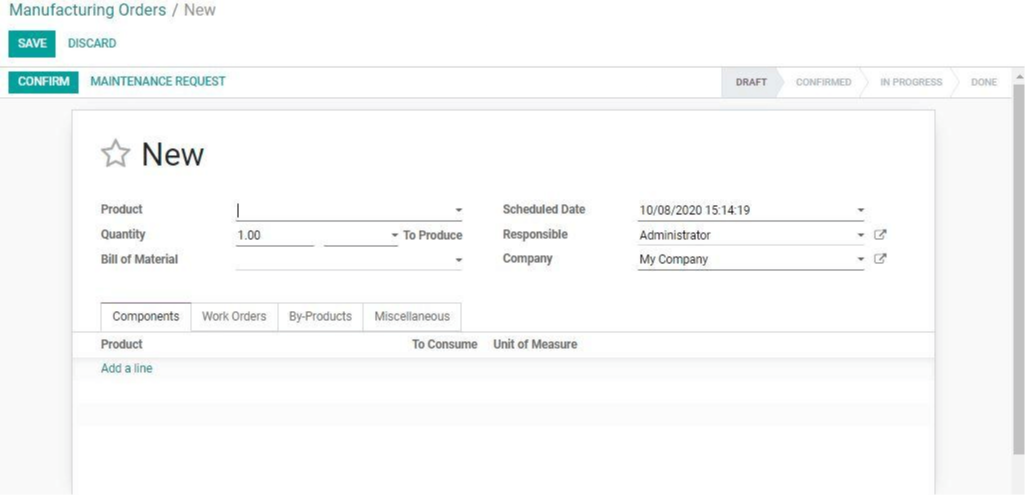Mark order as favorite with star icon
The width and height of the screenshot is (1025, 495).
coord(115,154)
